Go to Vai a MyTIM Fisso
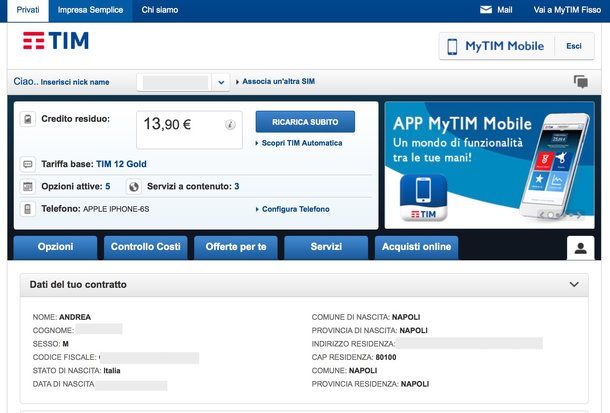Viewport: 610px width, 413px height. 567,10
